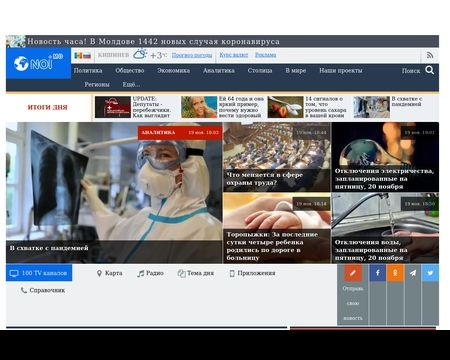Click the Справочник telephone handset icon
Image resolution: width=450 pixels, height=360 pixels.
pos(24,290)
